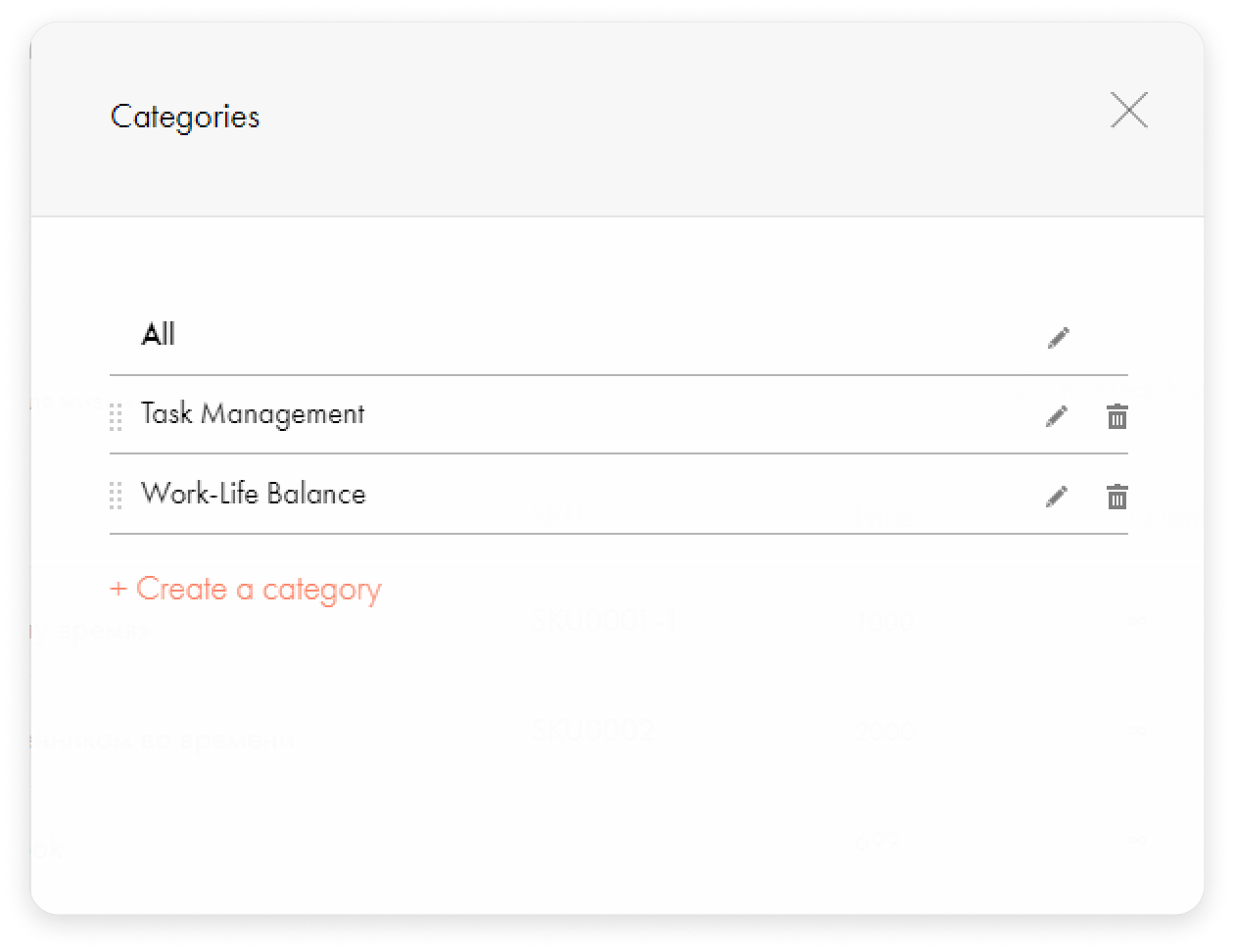Image resolution: width=1234 pixels, height=952 pixels.
Task: Grab the Task Management drag handle
Action: [116, 416]
